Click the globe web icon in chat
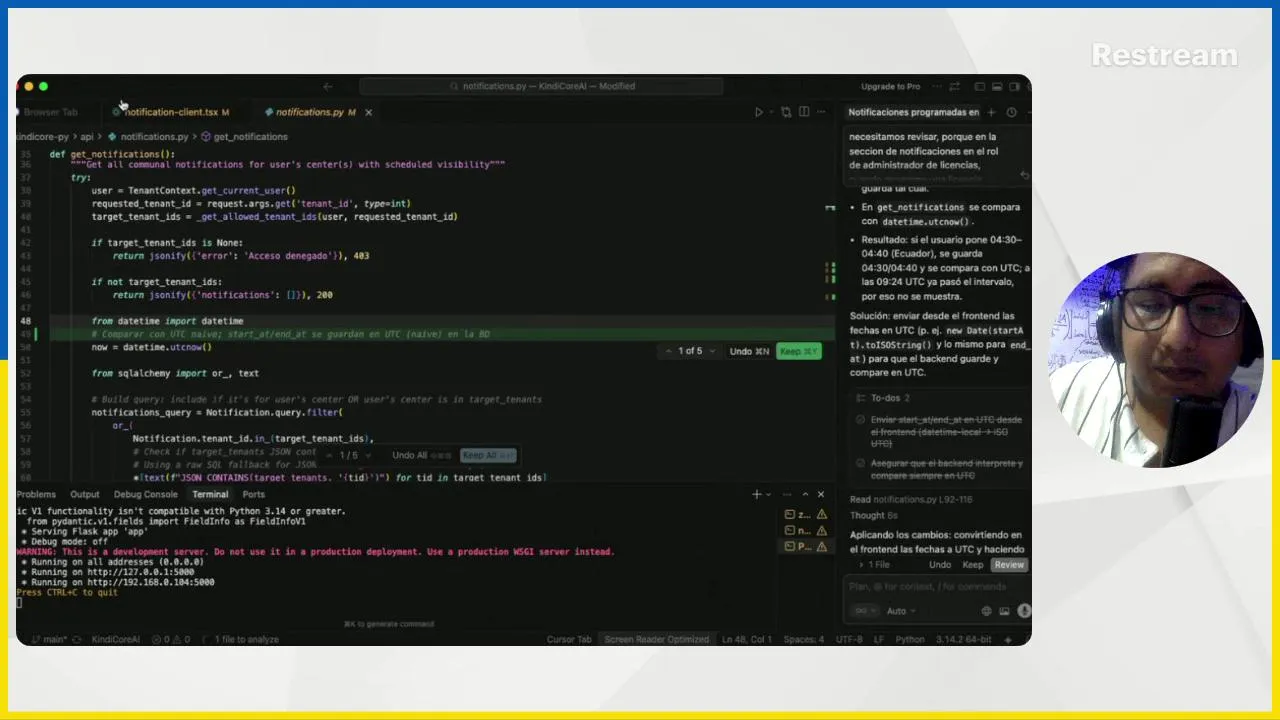The image size is (1280, 720). 987,611
